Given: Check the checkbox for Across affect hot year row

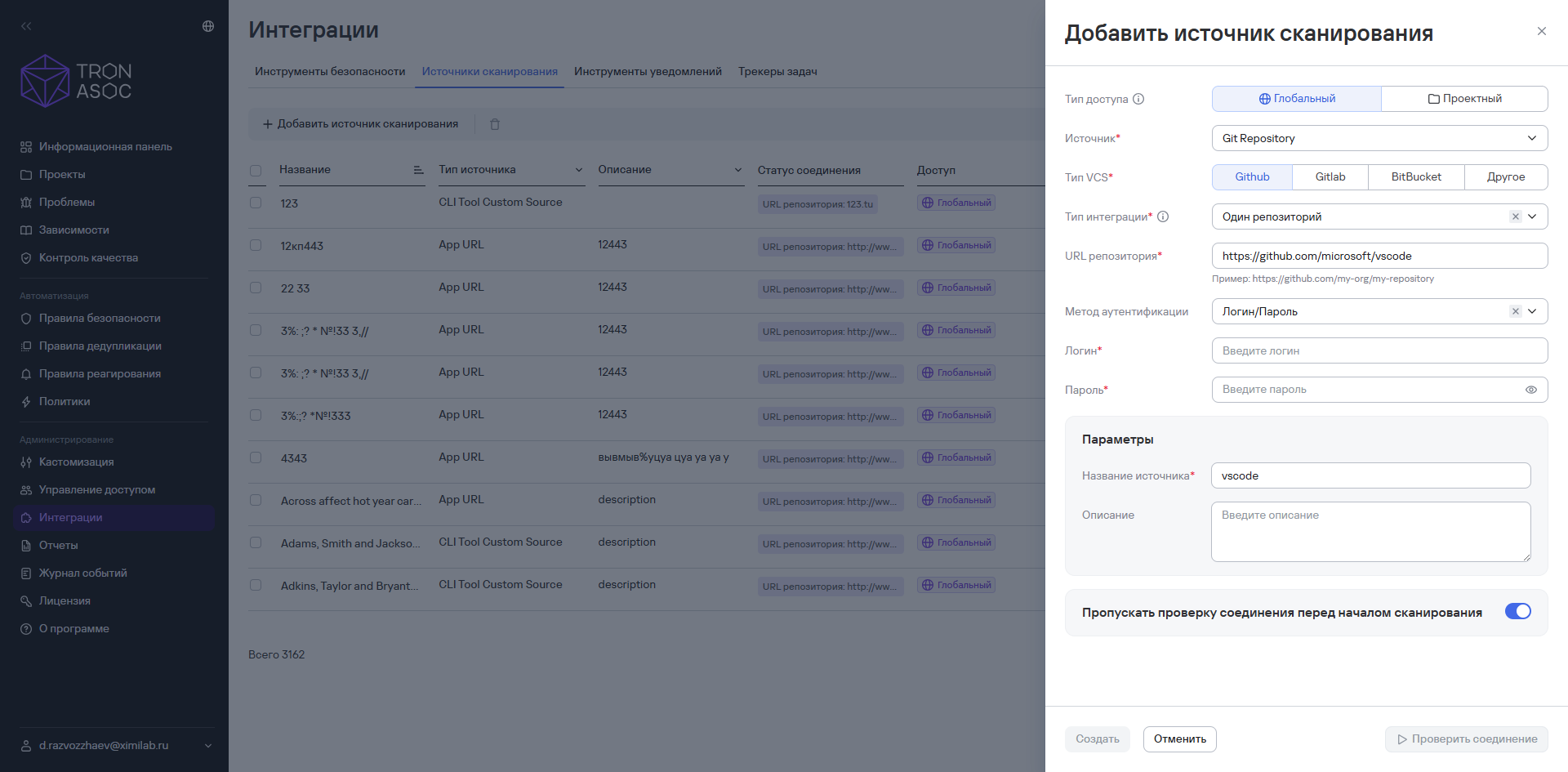Looking at the screenshot, I should click(256, 500).
